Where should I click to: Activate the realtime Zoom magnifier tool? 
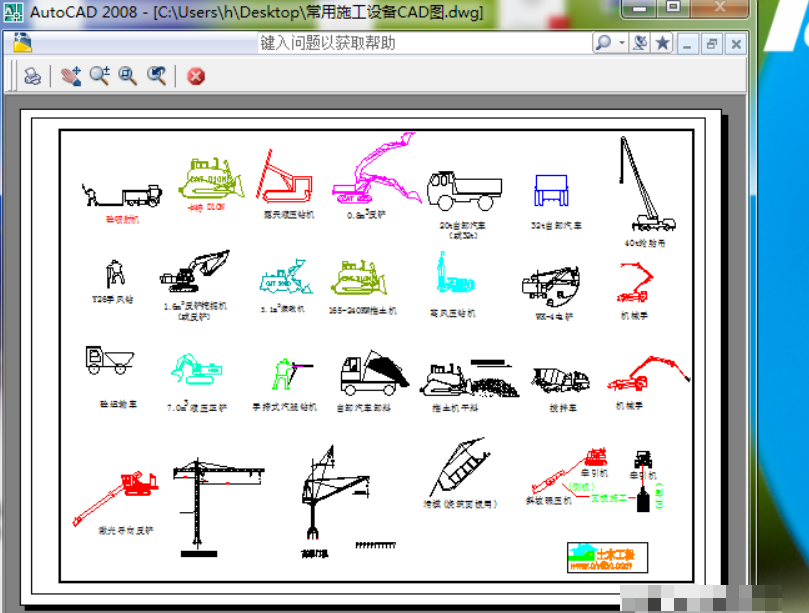tap(100, 76)
